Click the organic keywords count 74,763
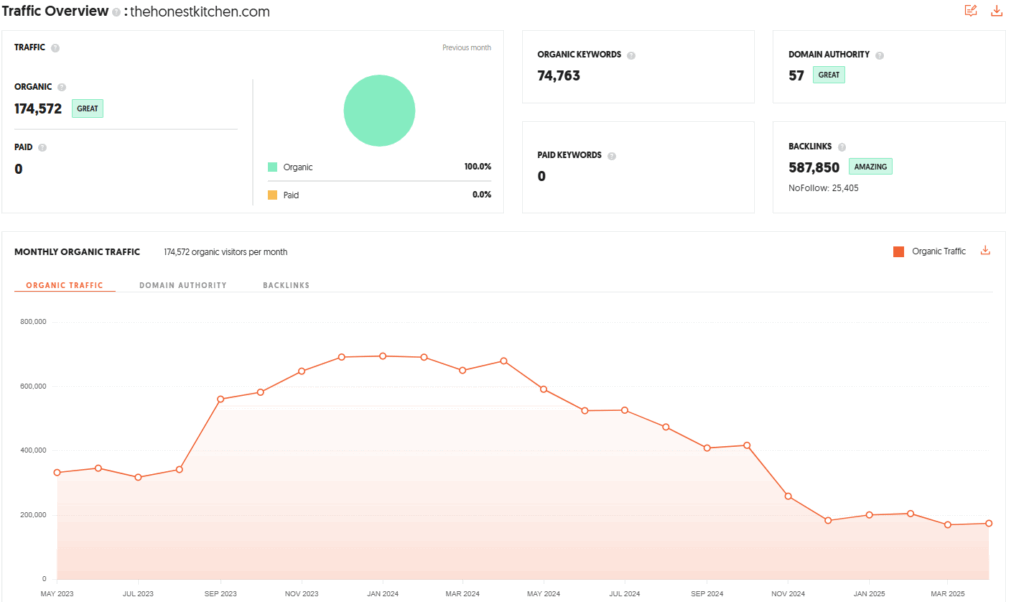The height and width of the screenshot is (602, 1024). 558,76
